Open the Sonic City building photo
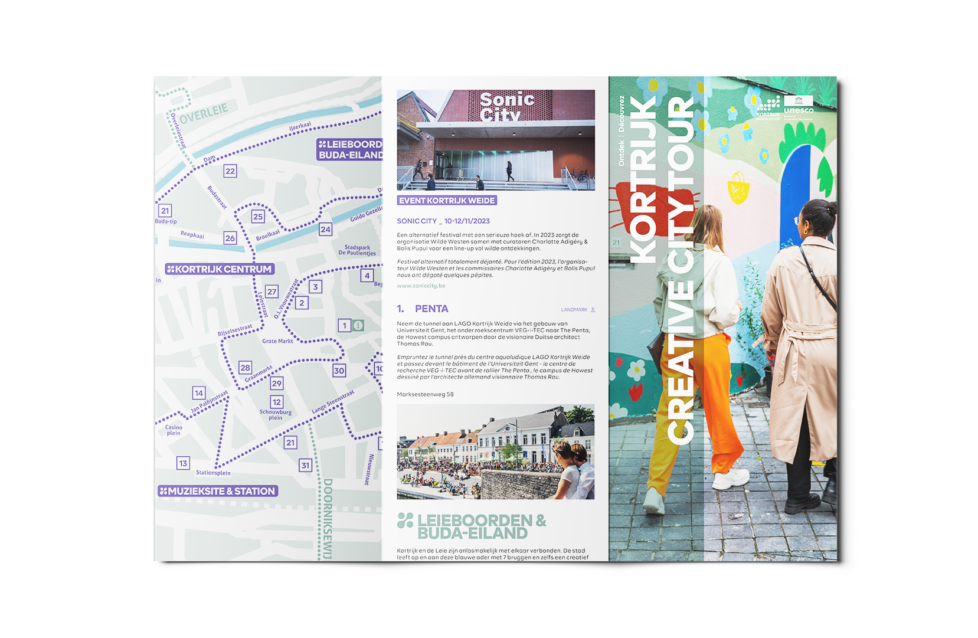The image size is (978, 638). (x=496, y=140)
